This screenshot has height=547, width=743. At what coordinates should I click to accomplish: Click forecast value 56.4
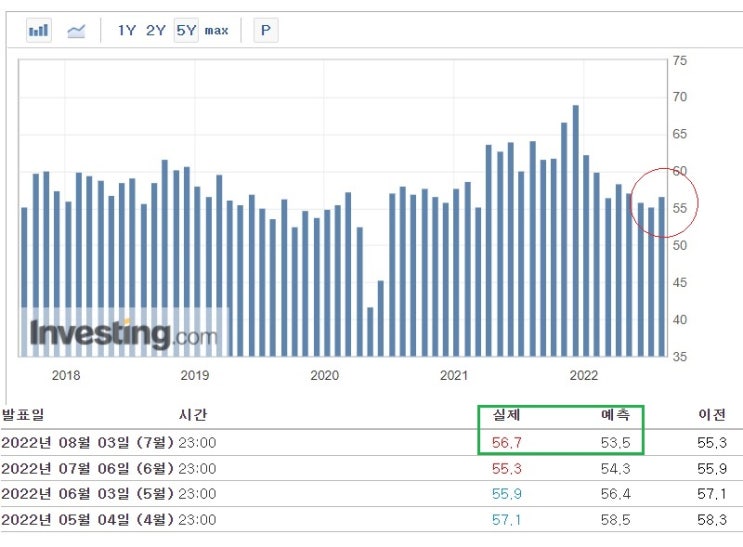point(616,494)
